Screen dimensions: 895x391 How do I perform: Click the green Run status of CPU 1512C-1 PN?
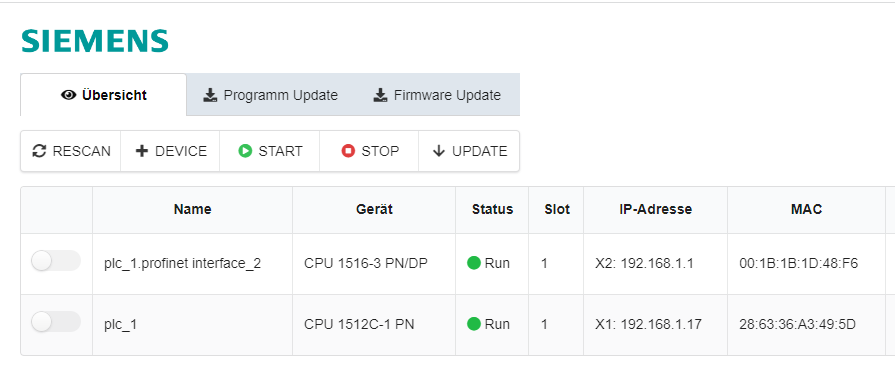(x=489, y=324)
